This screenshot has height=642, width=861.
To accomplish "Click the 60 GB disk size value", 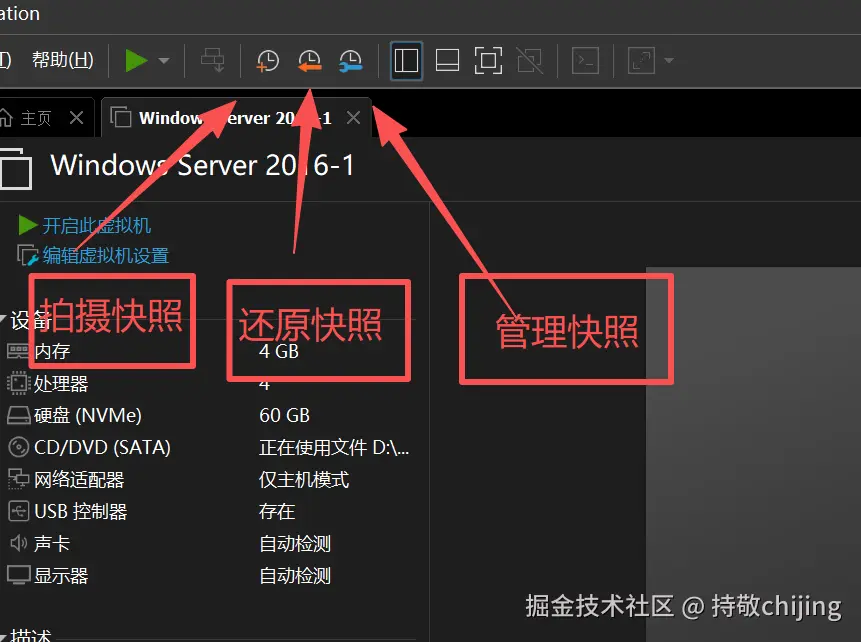I will pos(284,415).
